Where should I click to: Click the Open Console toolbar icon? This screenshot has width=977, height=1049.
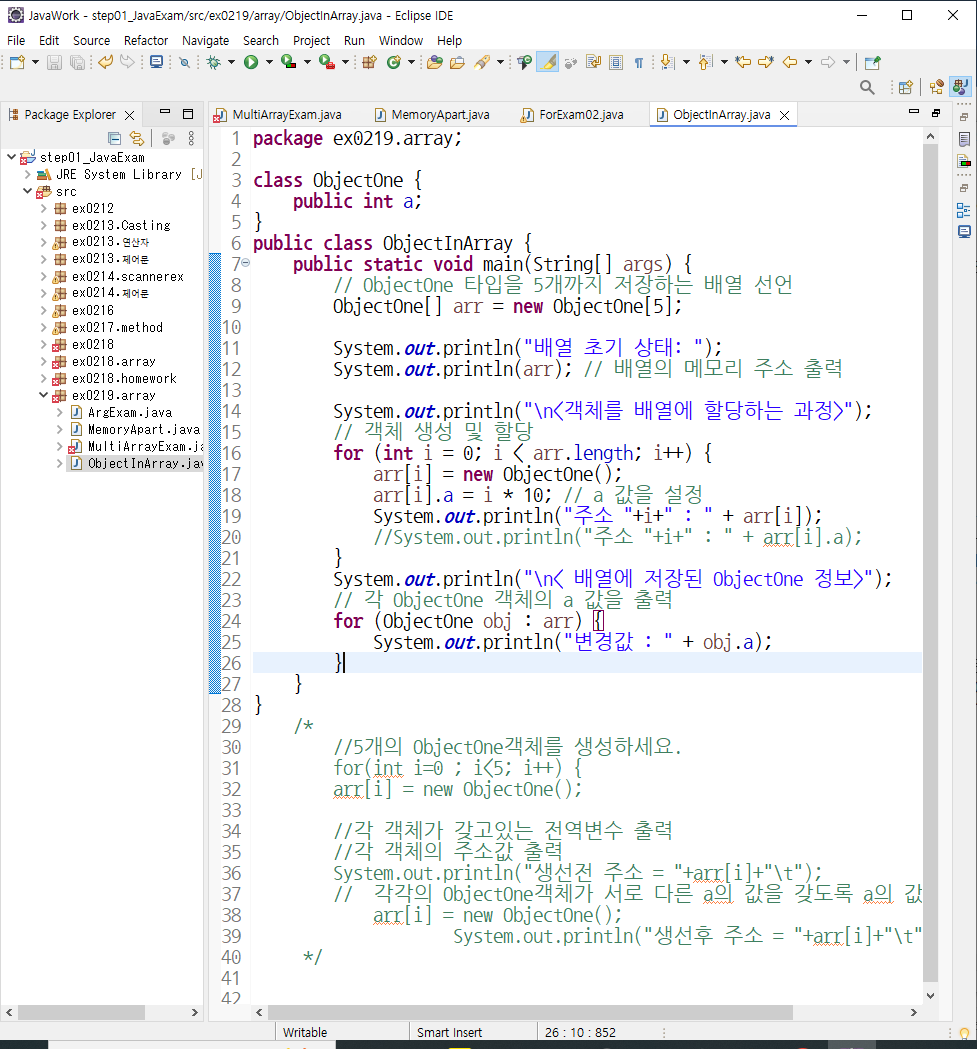(x=156, y=62)
